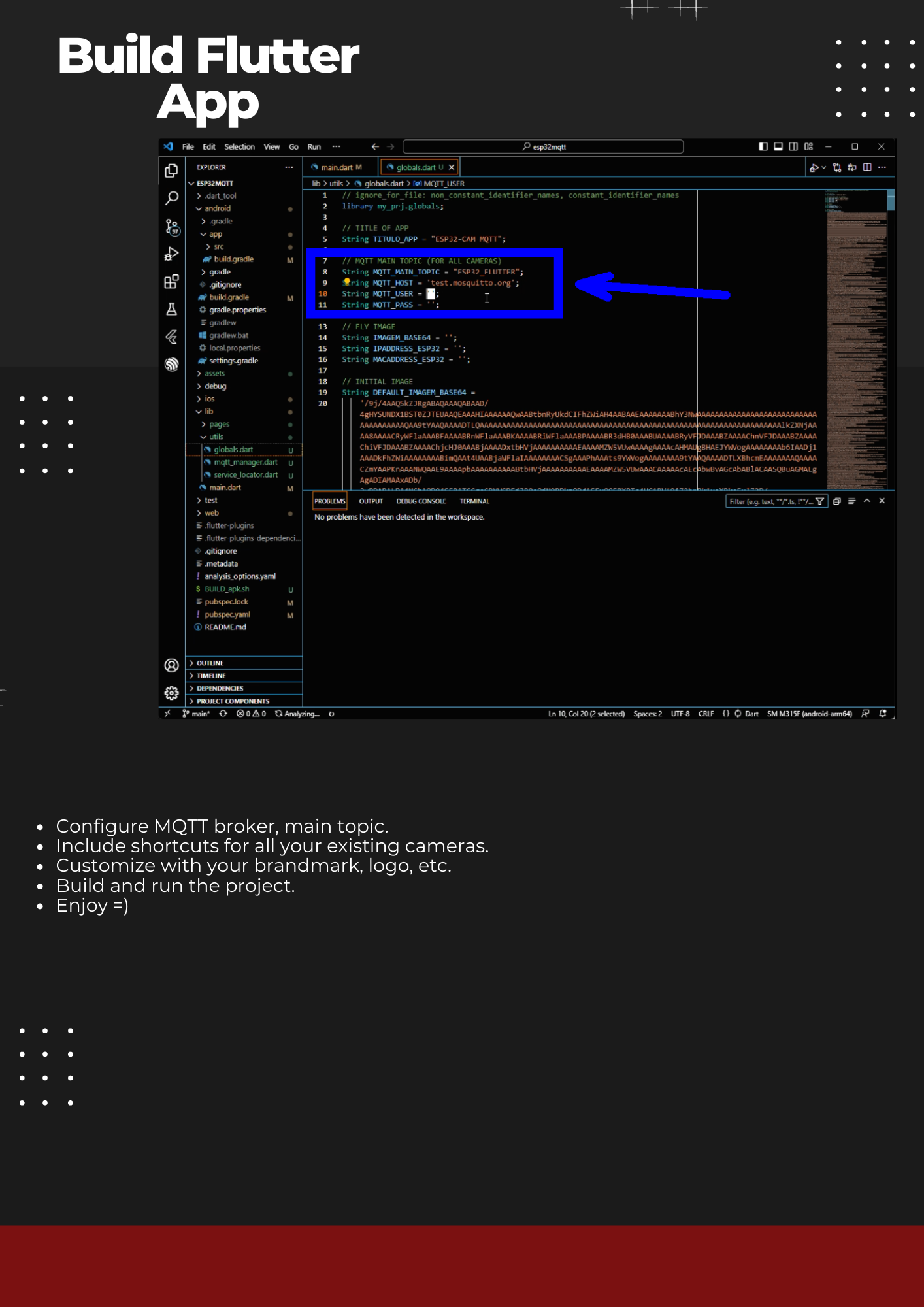The width and height of the screenshot is (924, 1307).
Task: Close the bottom panel
Action: click(x=882, y=501)
